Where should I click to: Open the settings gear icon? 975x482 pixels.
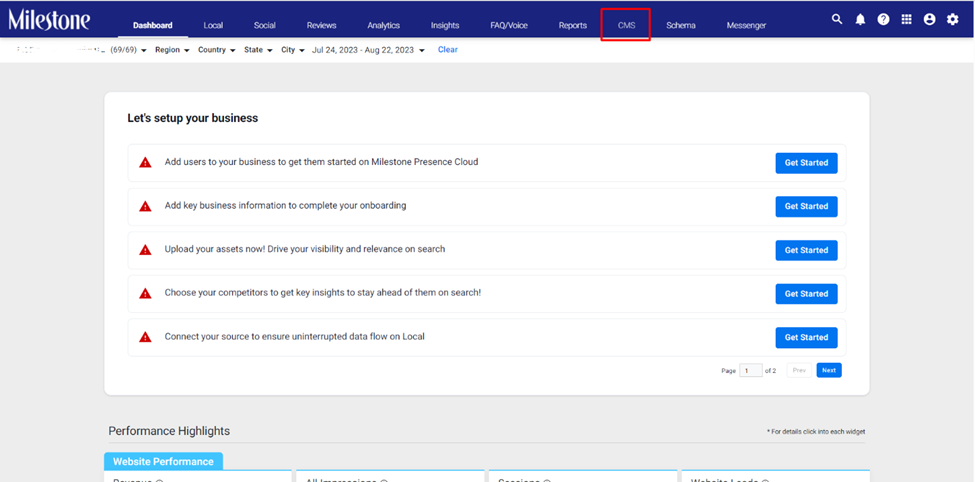[953, 19]
